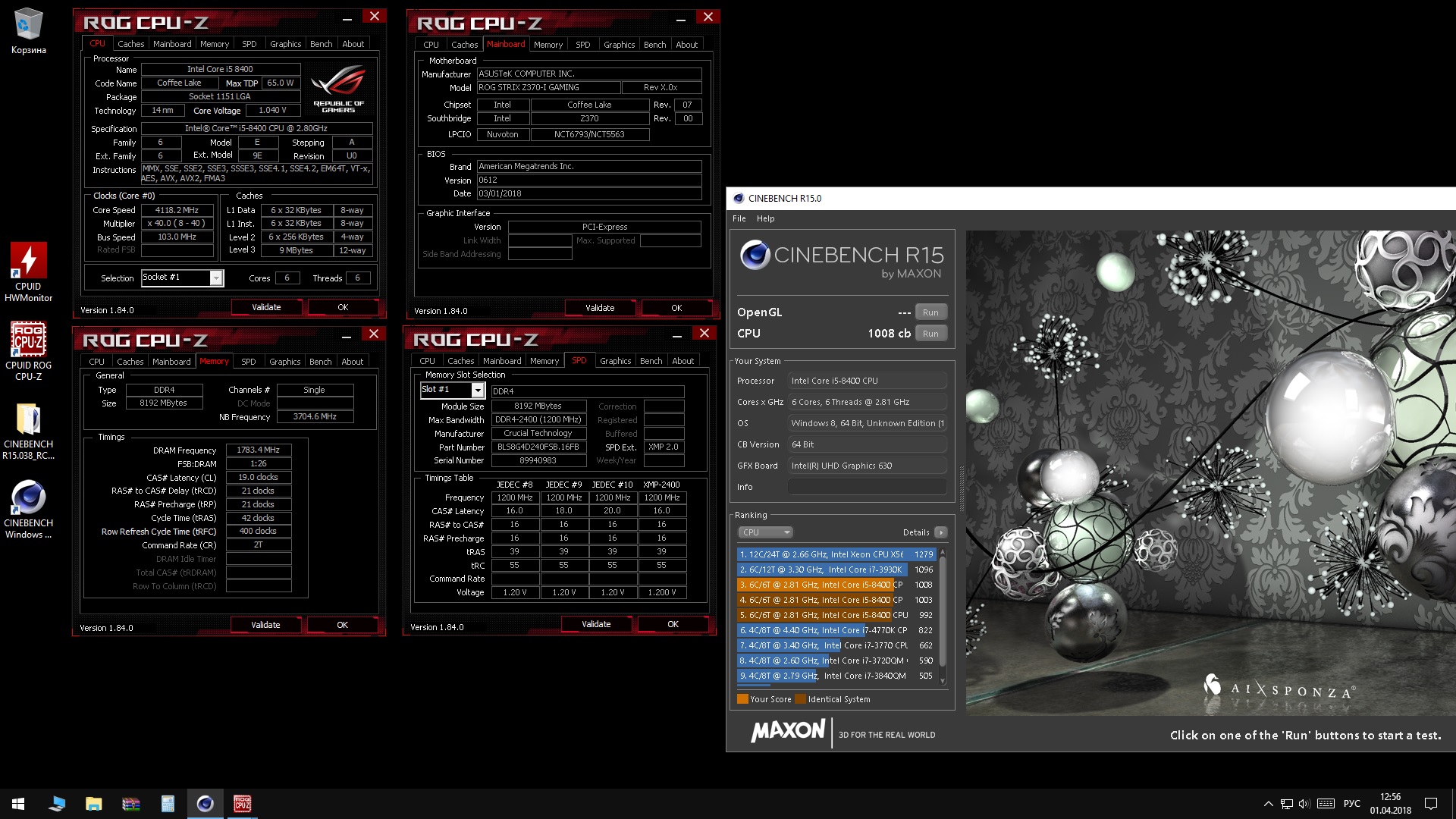Click Validate in the CPU tab window
Image resolution: width=1456 pixels, height=819 pixels.
(x=266, y=307)
